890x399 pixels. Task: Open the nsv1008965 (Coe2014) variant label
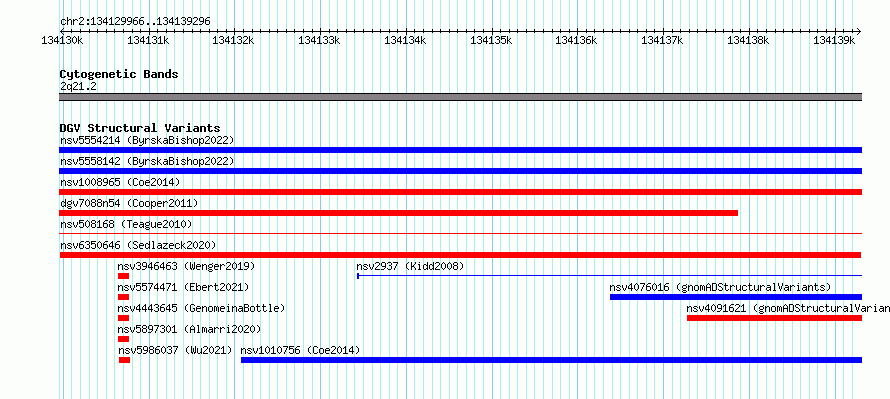pos(120,182)
